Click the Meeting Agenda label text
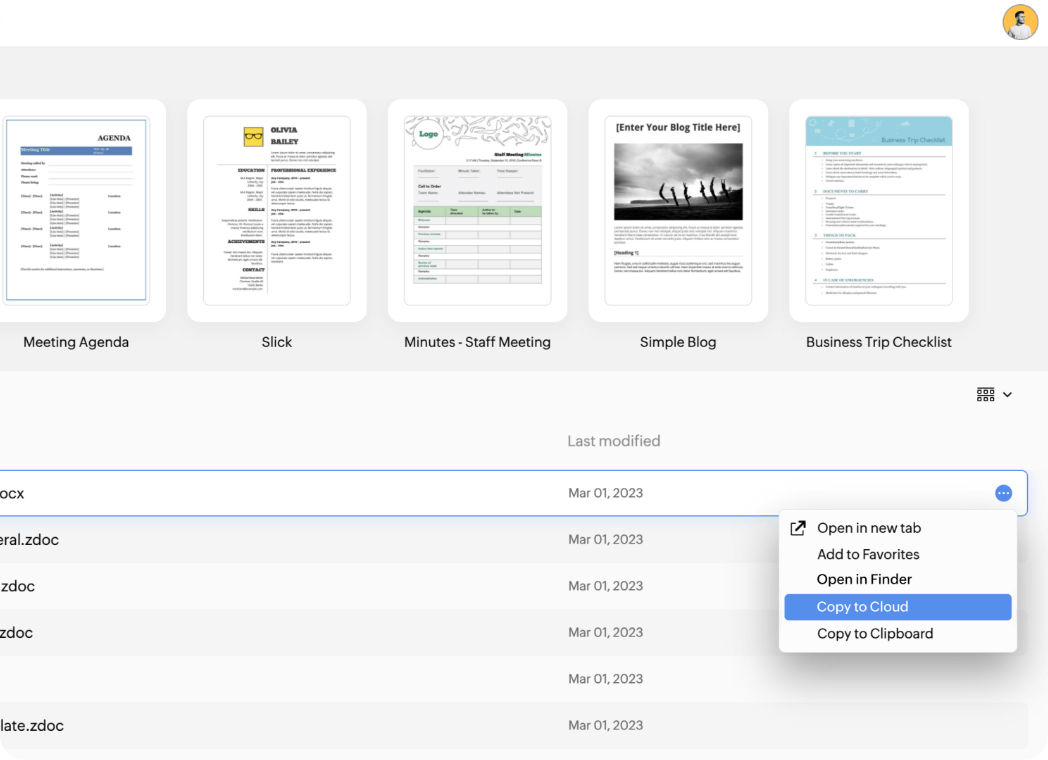The width and height of the screenshot is (1048, 760). pyautogui.click(x=76, y=342)
